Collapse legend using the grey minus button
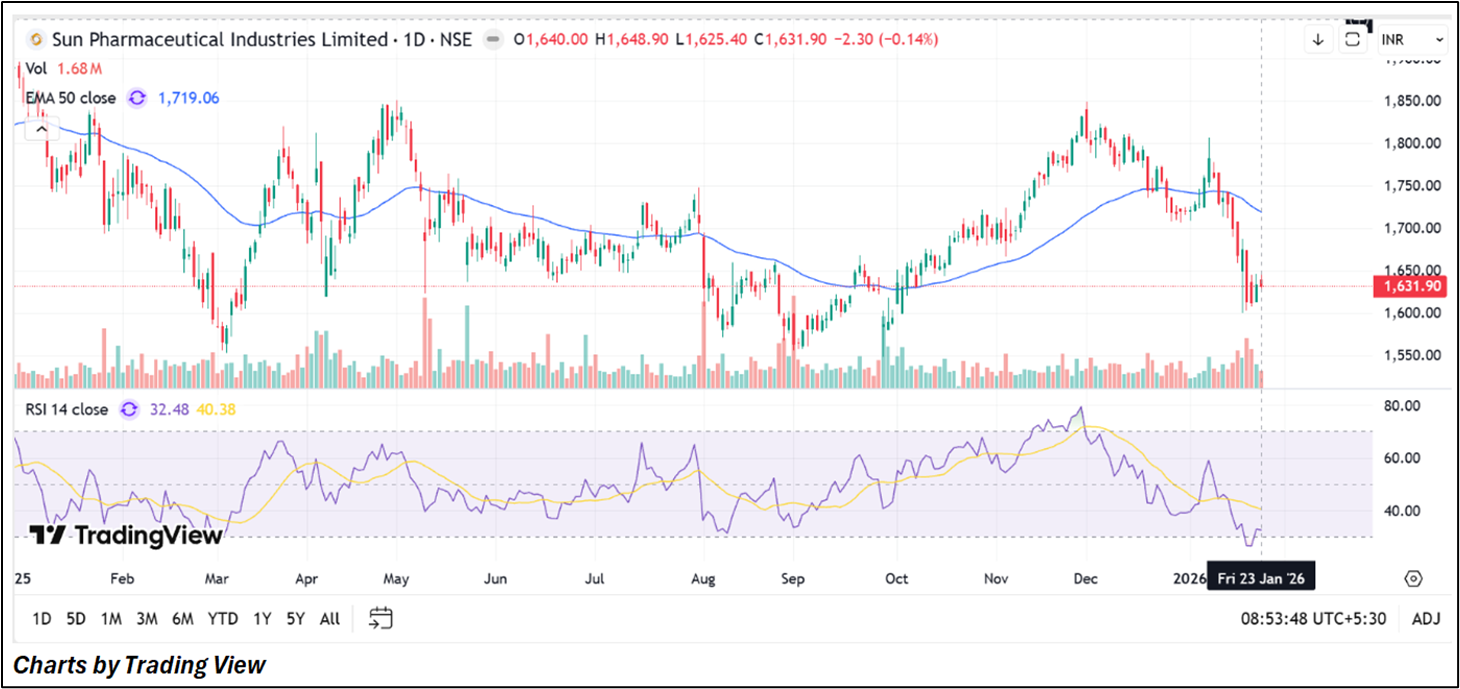 [492, 40]
